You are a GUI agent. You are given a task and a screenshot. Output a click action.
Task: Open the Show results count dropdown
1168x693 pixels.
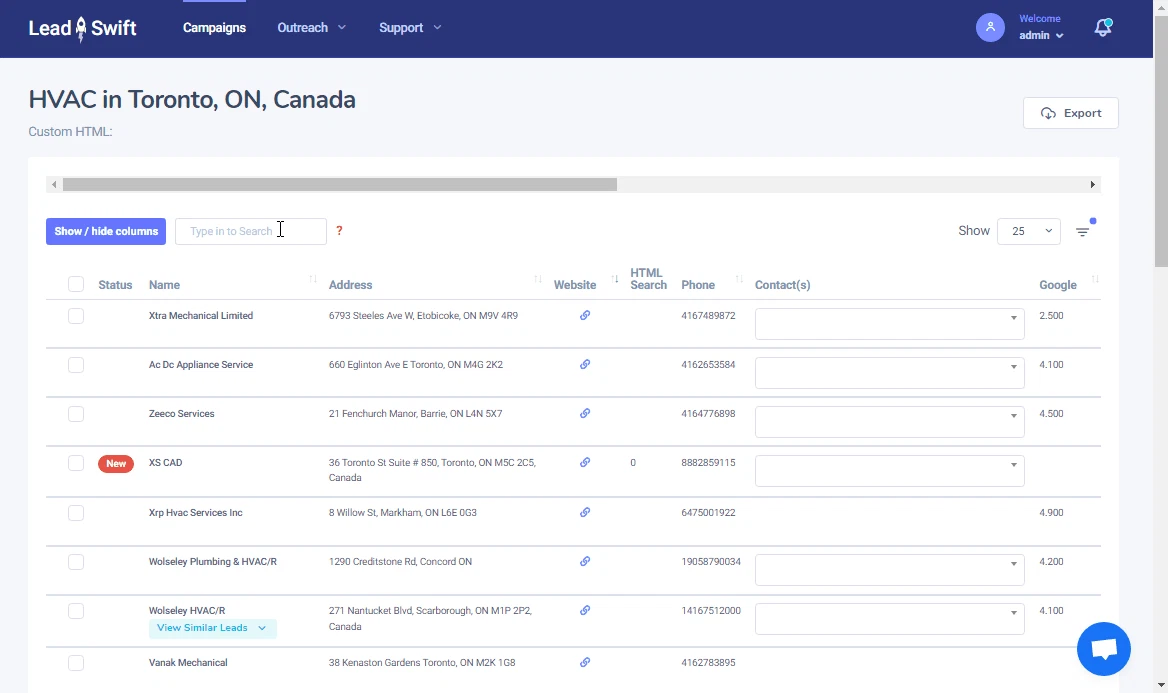(x=1028, y=231)
